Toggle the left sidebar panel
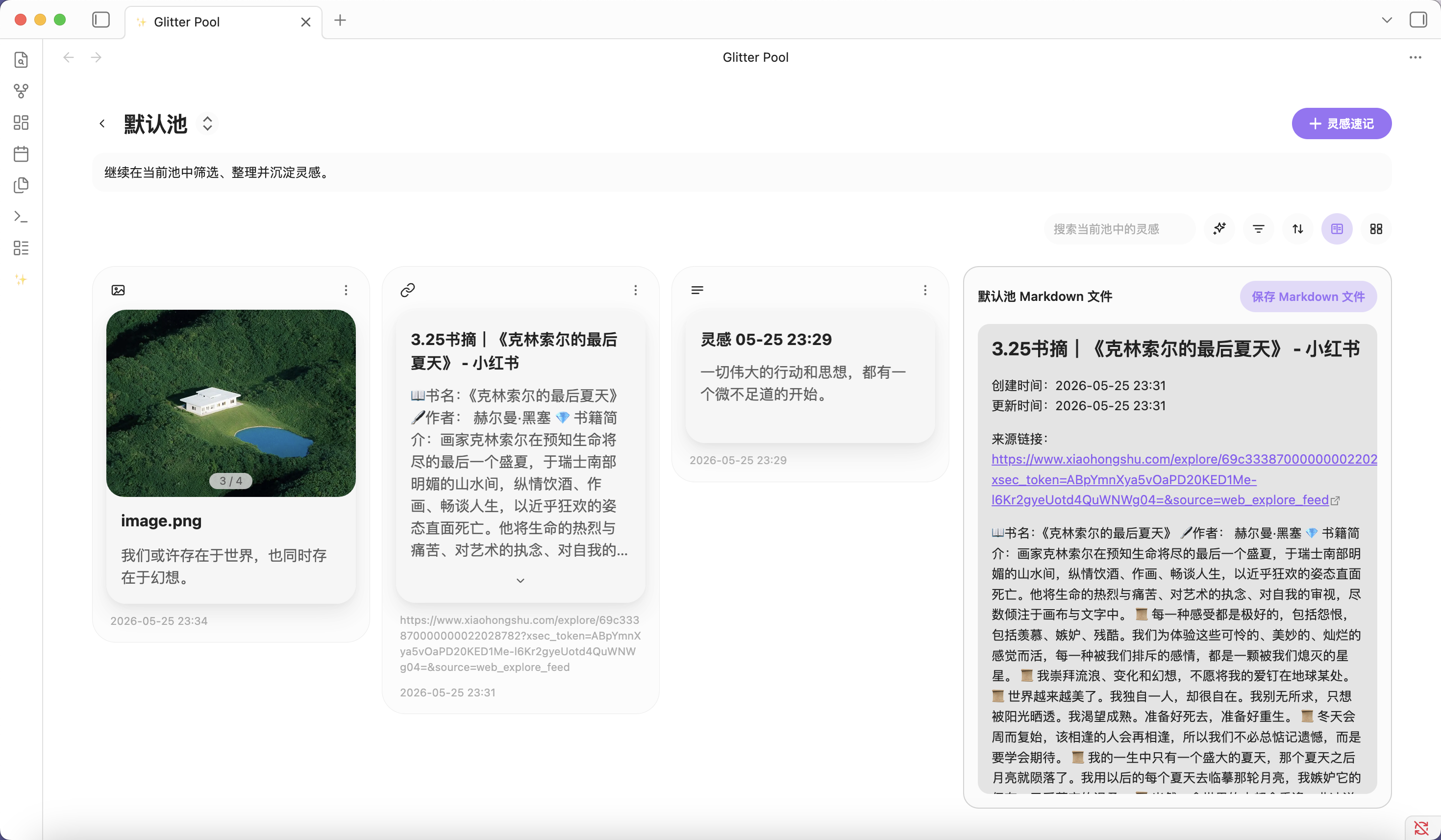The height and width of the screenshot is (840, 1441). click(101, 20)
